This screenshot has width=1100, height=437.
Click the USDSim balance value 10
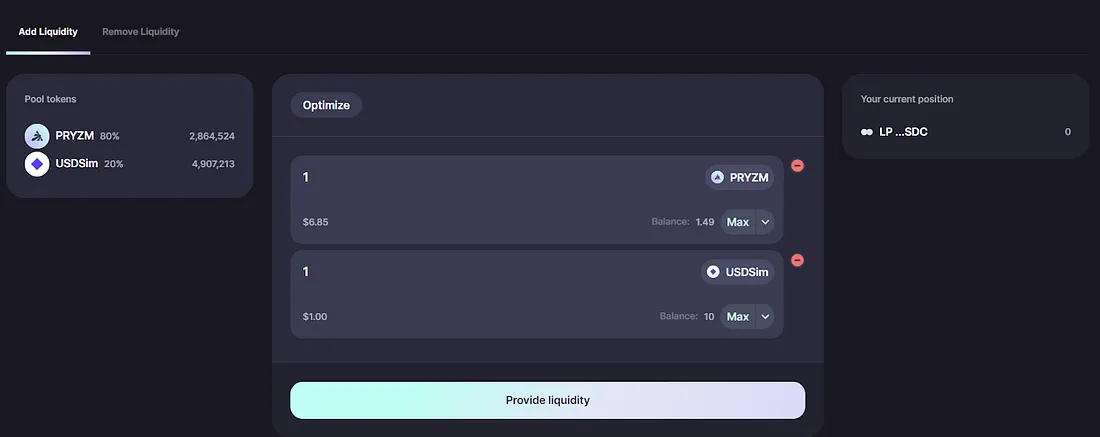(708, 317)
